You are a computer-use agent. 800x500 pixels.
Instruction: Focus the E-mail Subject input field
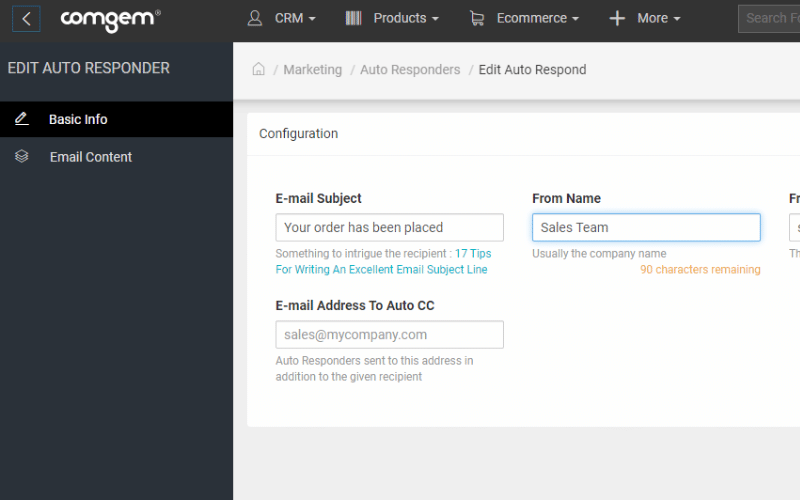click(x=389, y=228)
